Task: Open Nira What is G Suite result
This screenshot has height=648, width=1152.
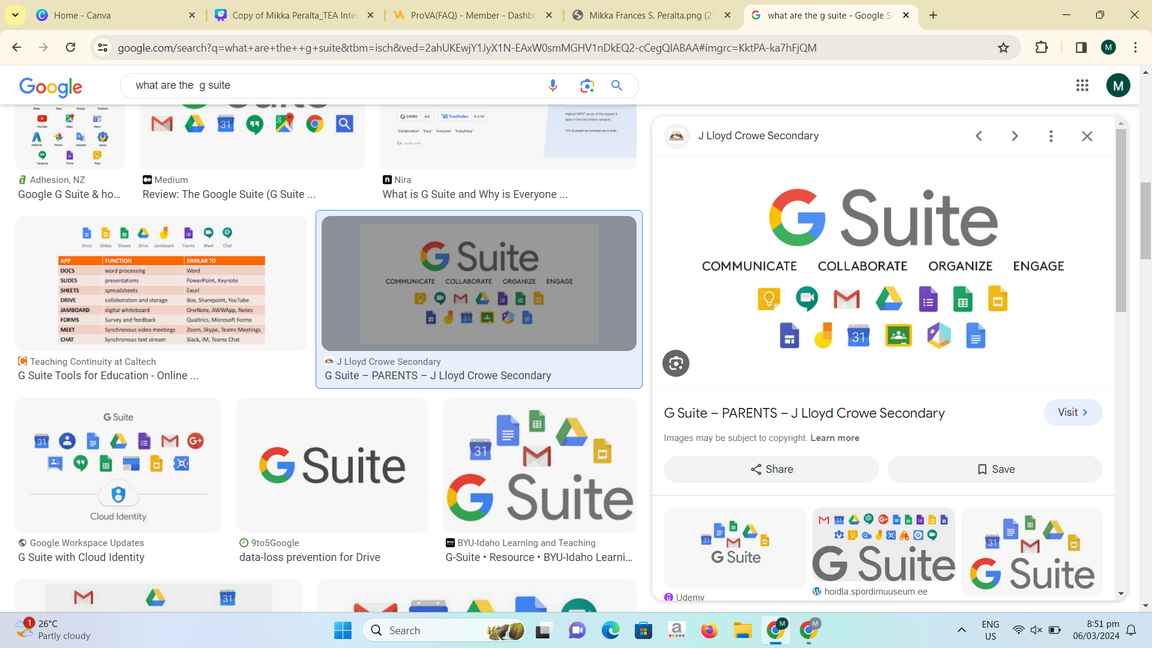Action: point(475,195)
